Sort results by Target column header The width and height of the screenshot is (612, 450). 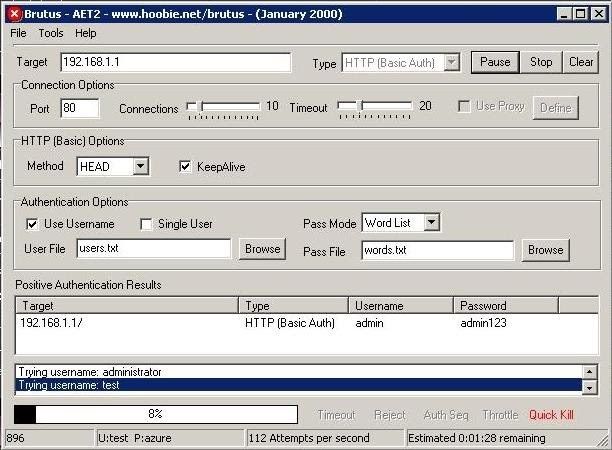pyautogui.click(x=127, y=305)
